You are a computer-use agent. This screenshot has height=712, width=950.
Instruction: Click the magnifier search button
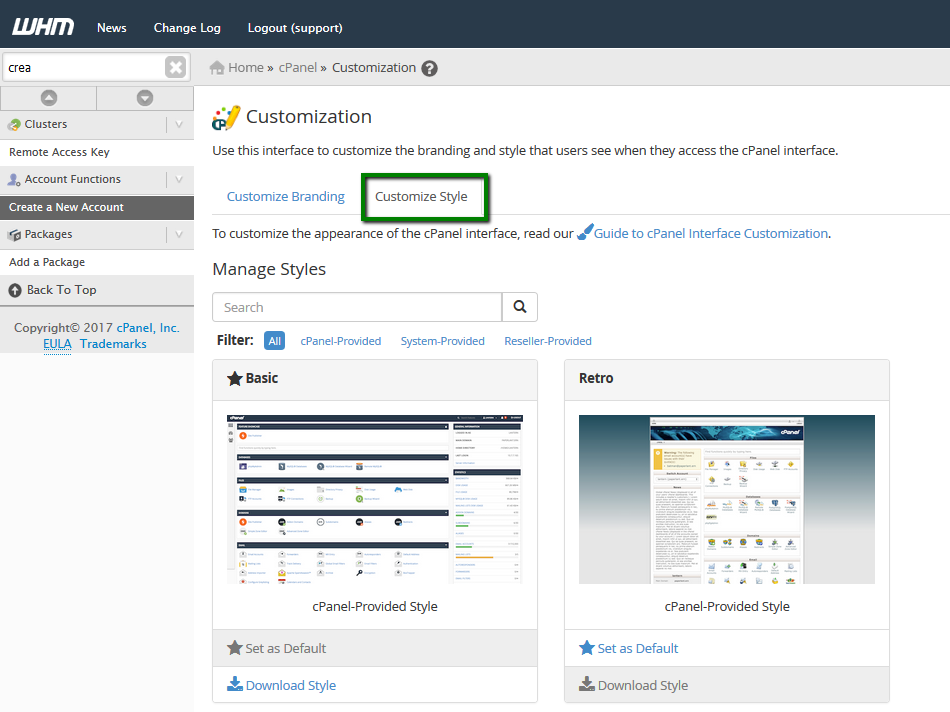[520, 307]
